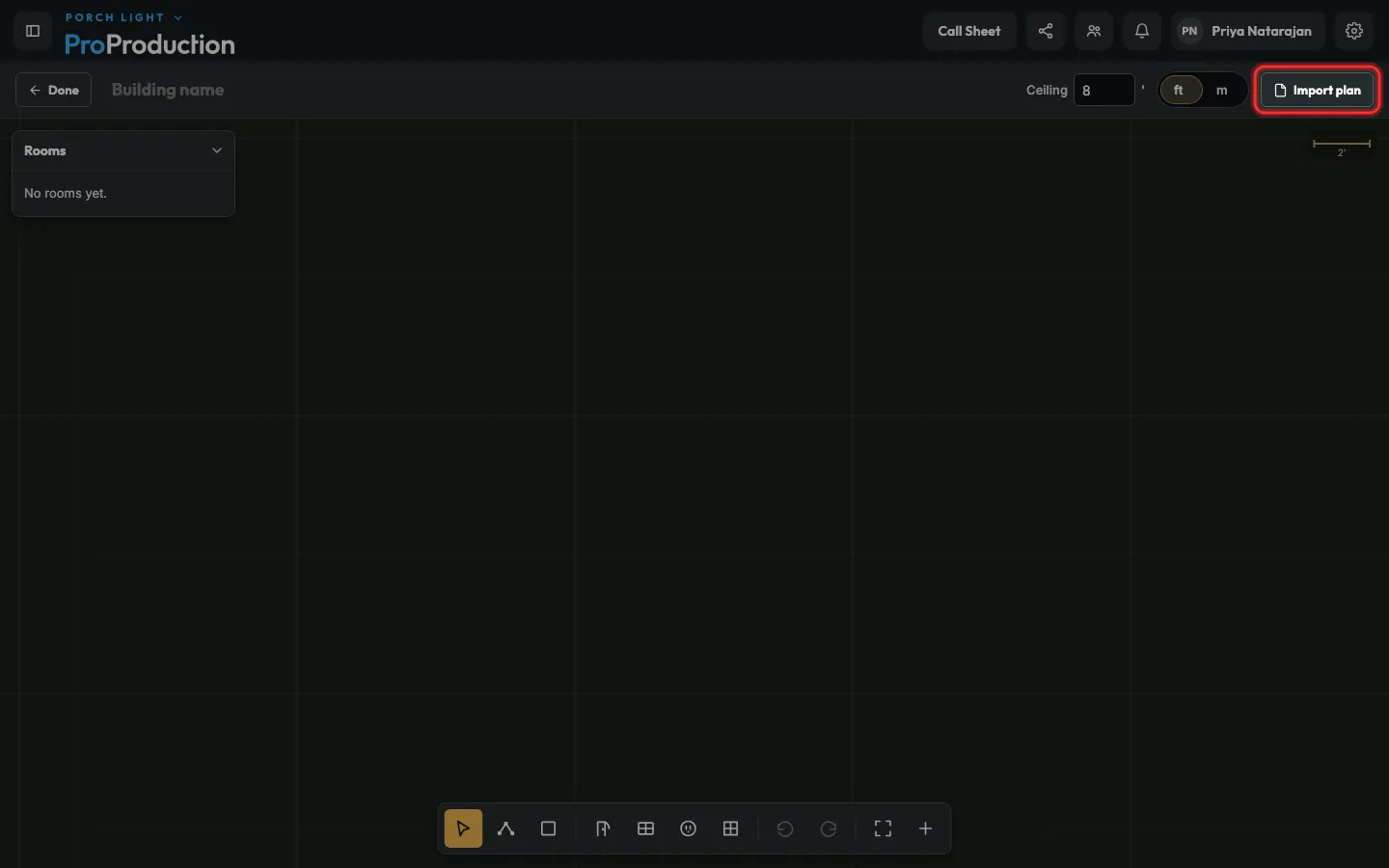
Task: Open the Call Sheet
Action: point(969,31)
